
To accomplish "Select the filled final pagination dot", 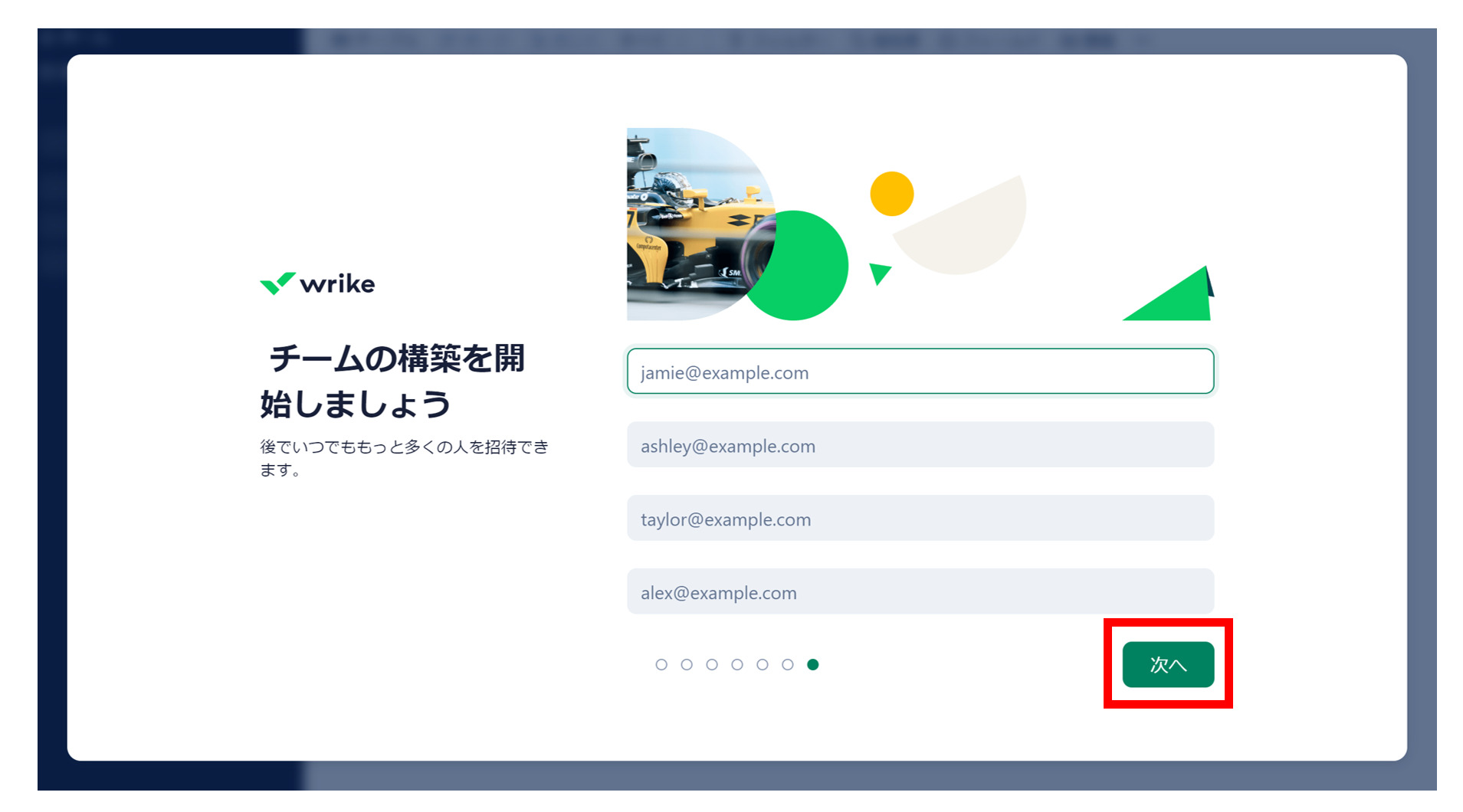I will 814,664.
